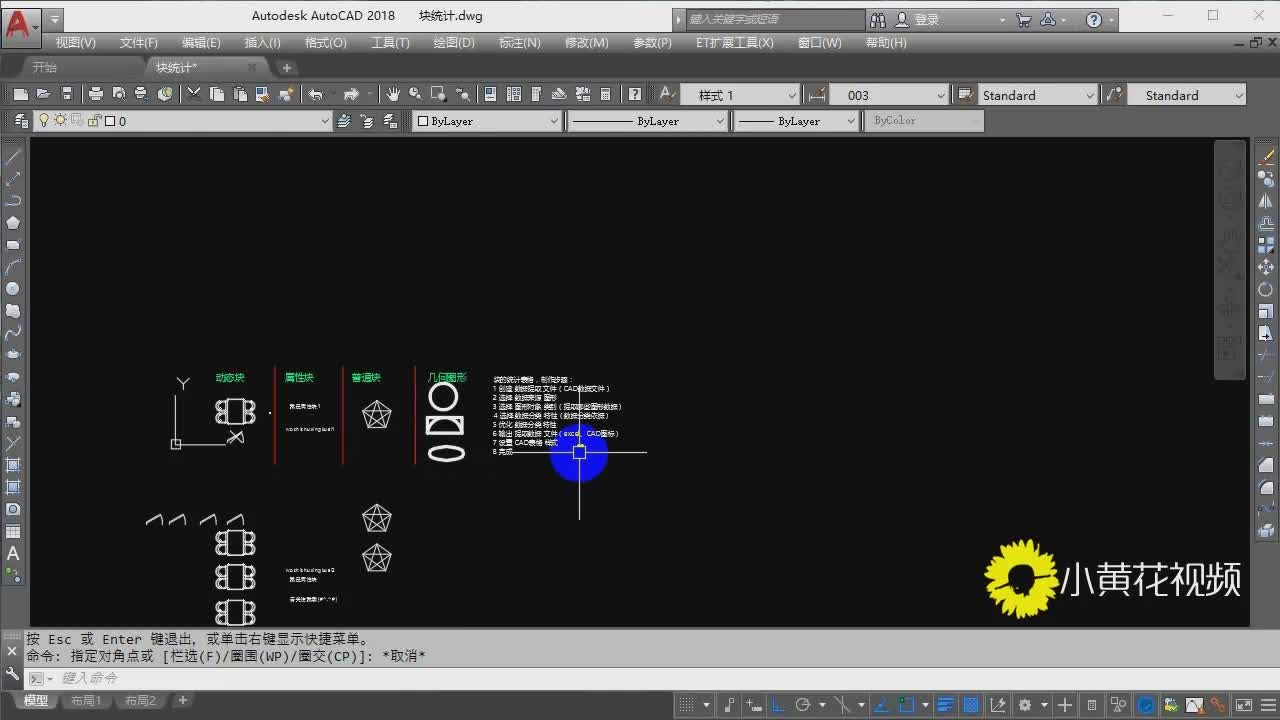
Task: Open the 文件(F) menu
Action: [x=139, y=43]
